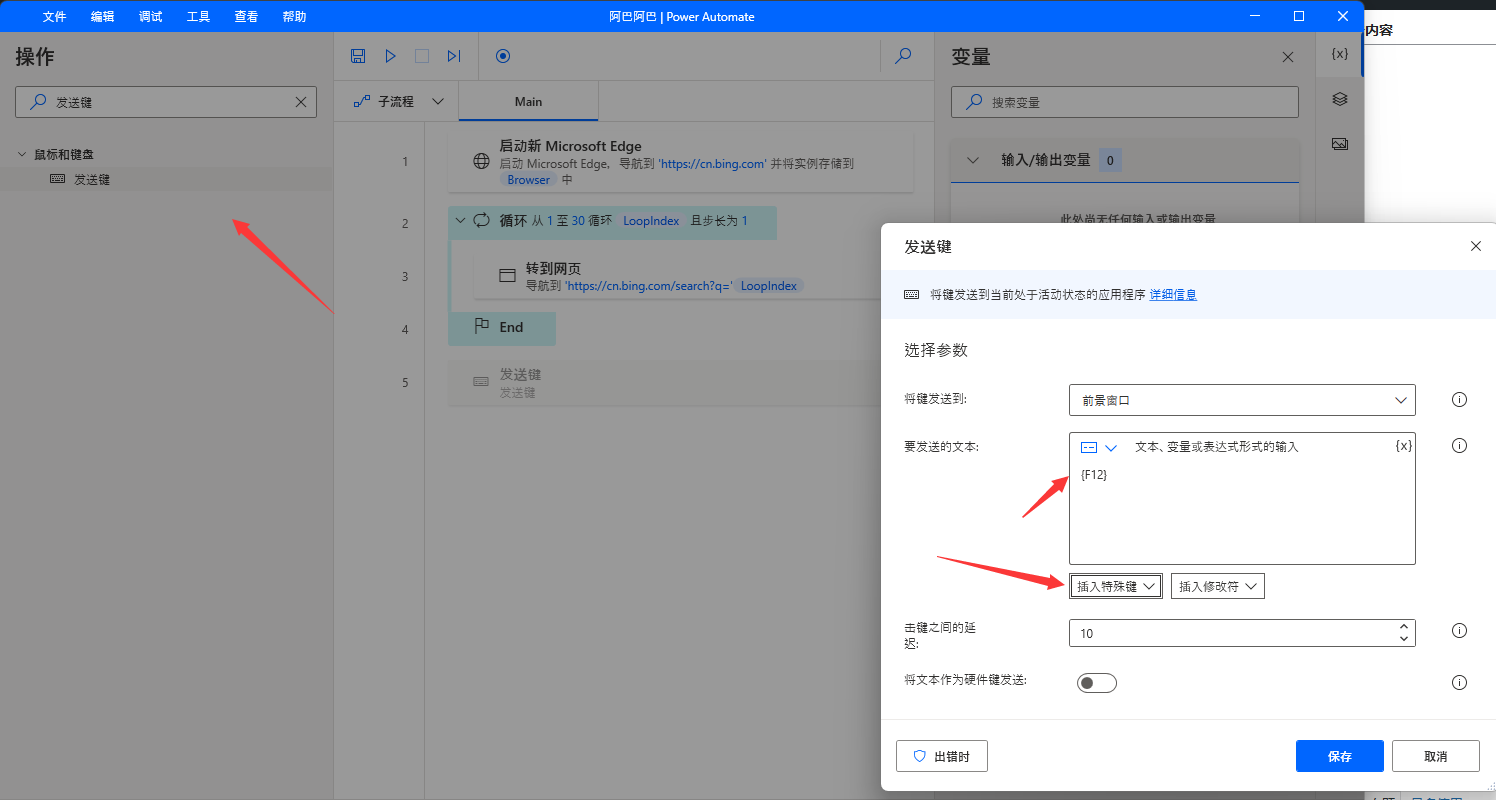This screenshot has width=1496, height=800.
Task: Toggle 将文本作为硬件键发送 switch
Action: [1096, 683]
